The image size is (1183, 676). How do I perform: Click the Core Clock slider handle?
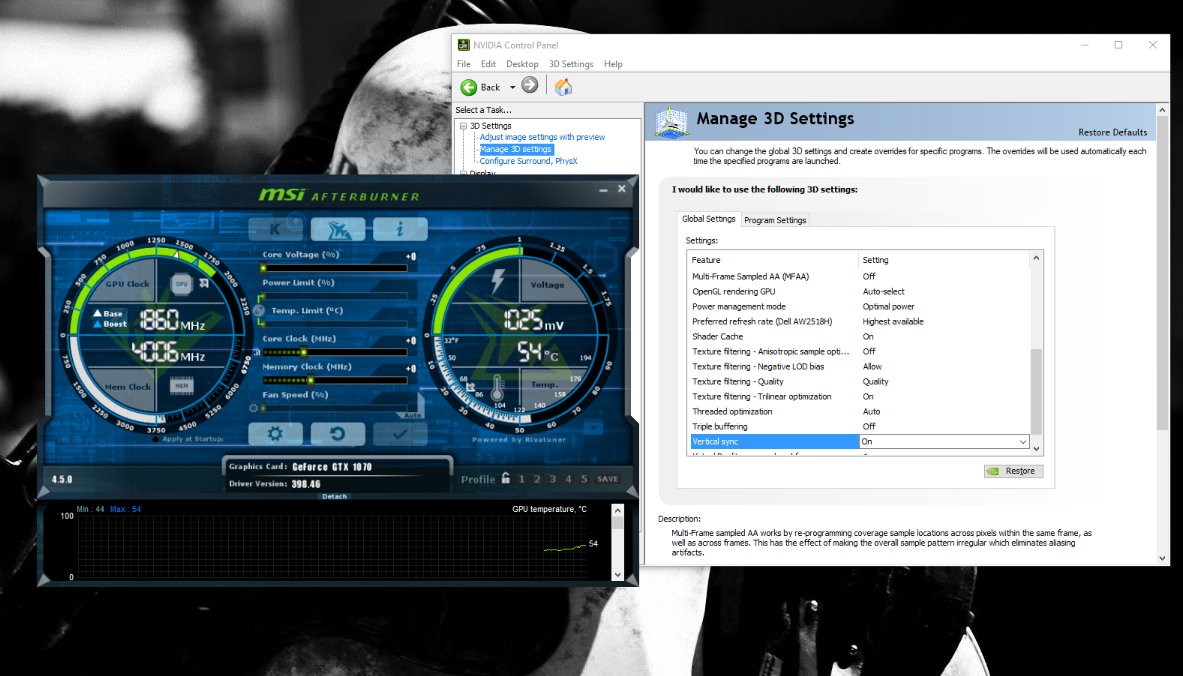point(304,352)
